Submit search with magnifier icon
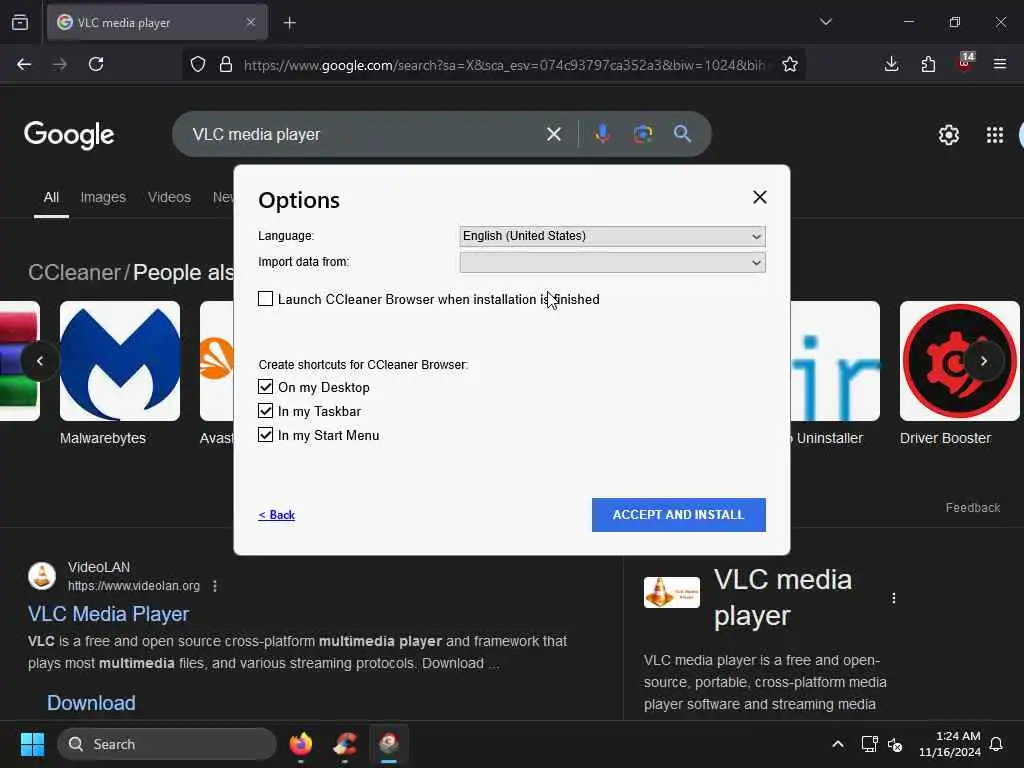 pos(682,134)
